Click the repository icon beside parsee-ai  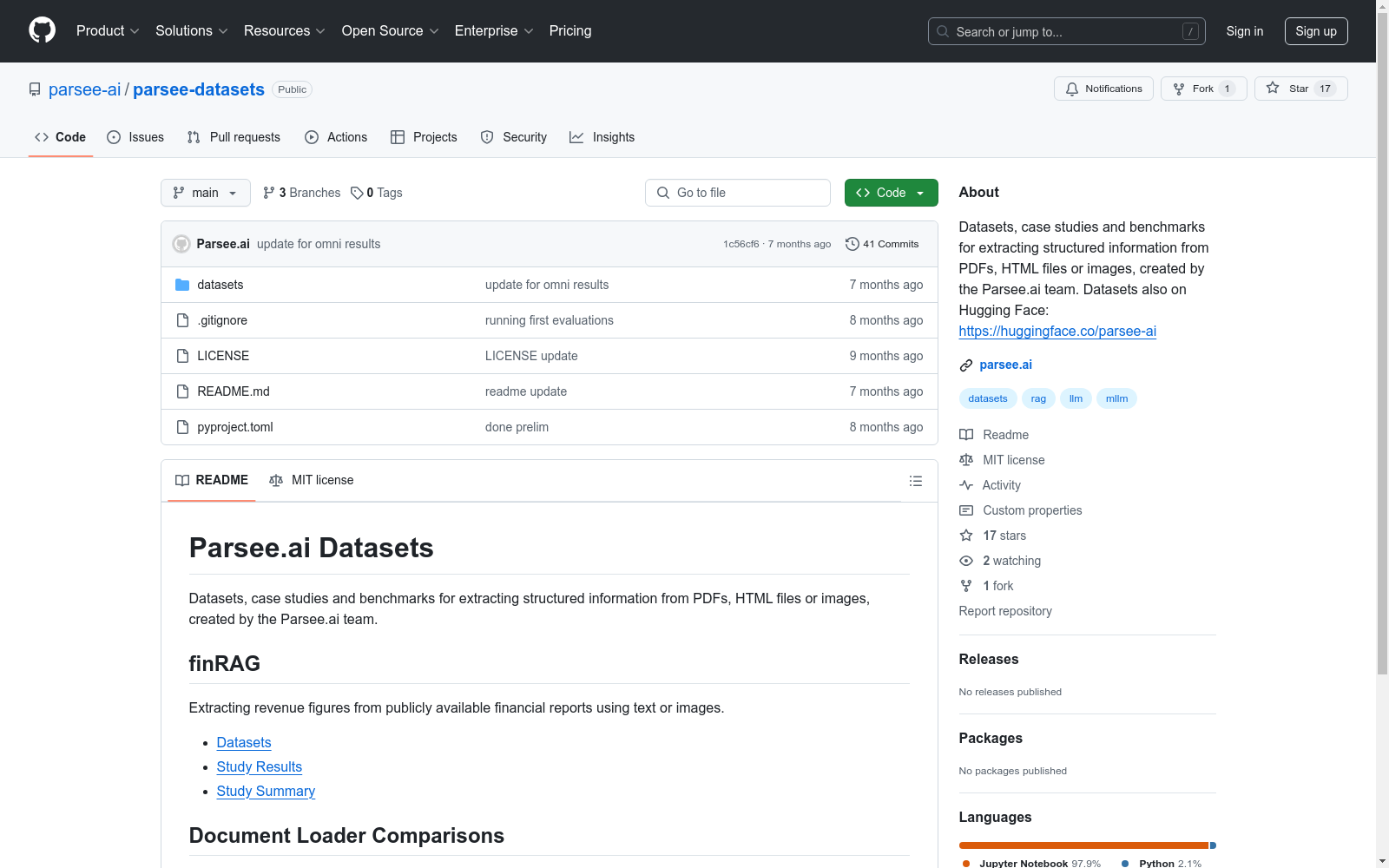35,89
